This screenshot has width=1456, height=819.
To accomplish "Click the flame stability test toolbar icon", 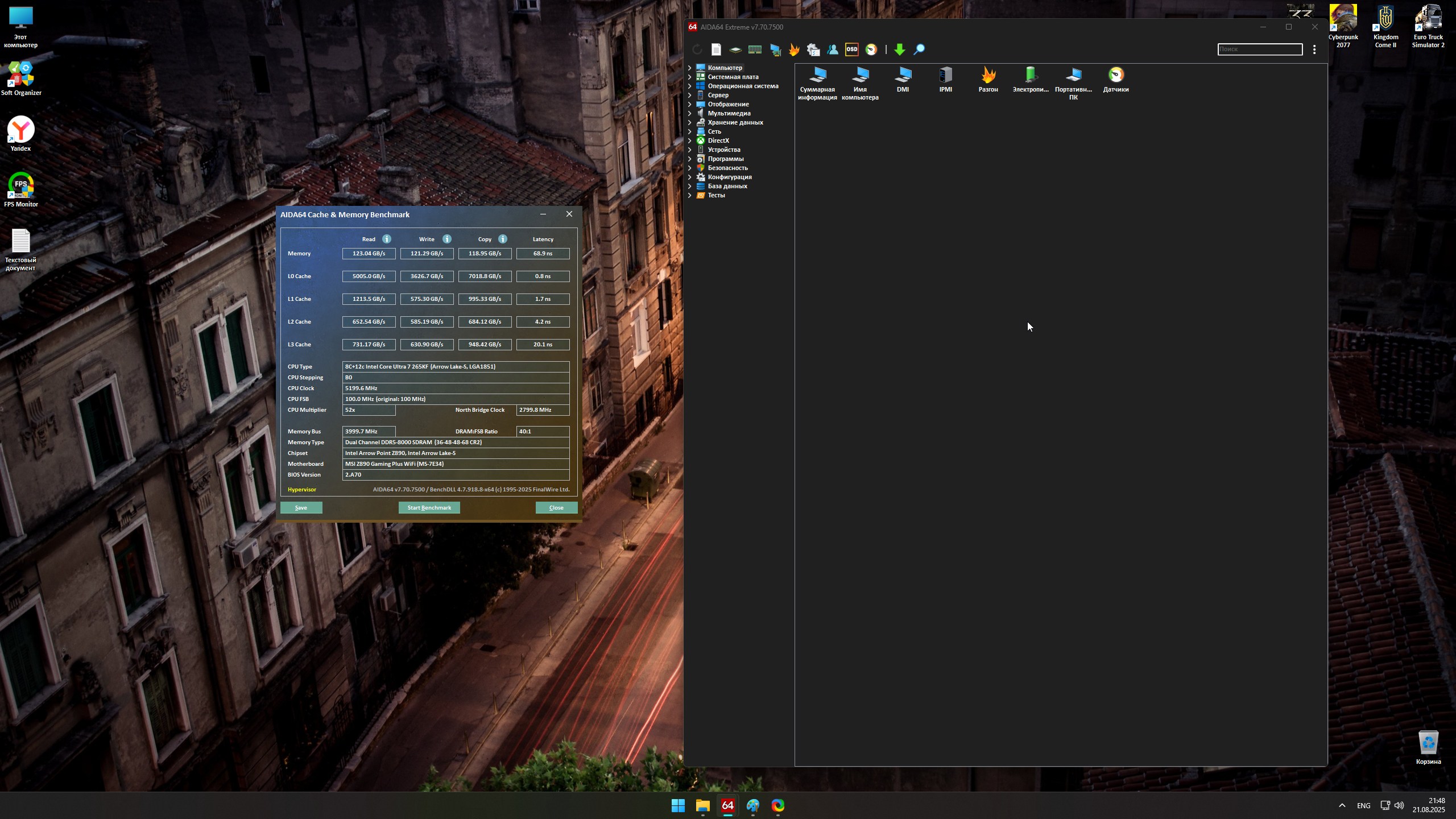I will [x=794, y=49].
